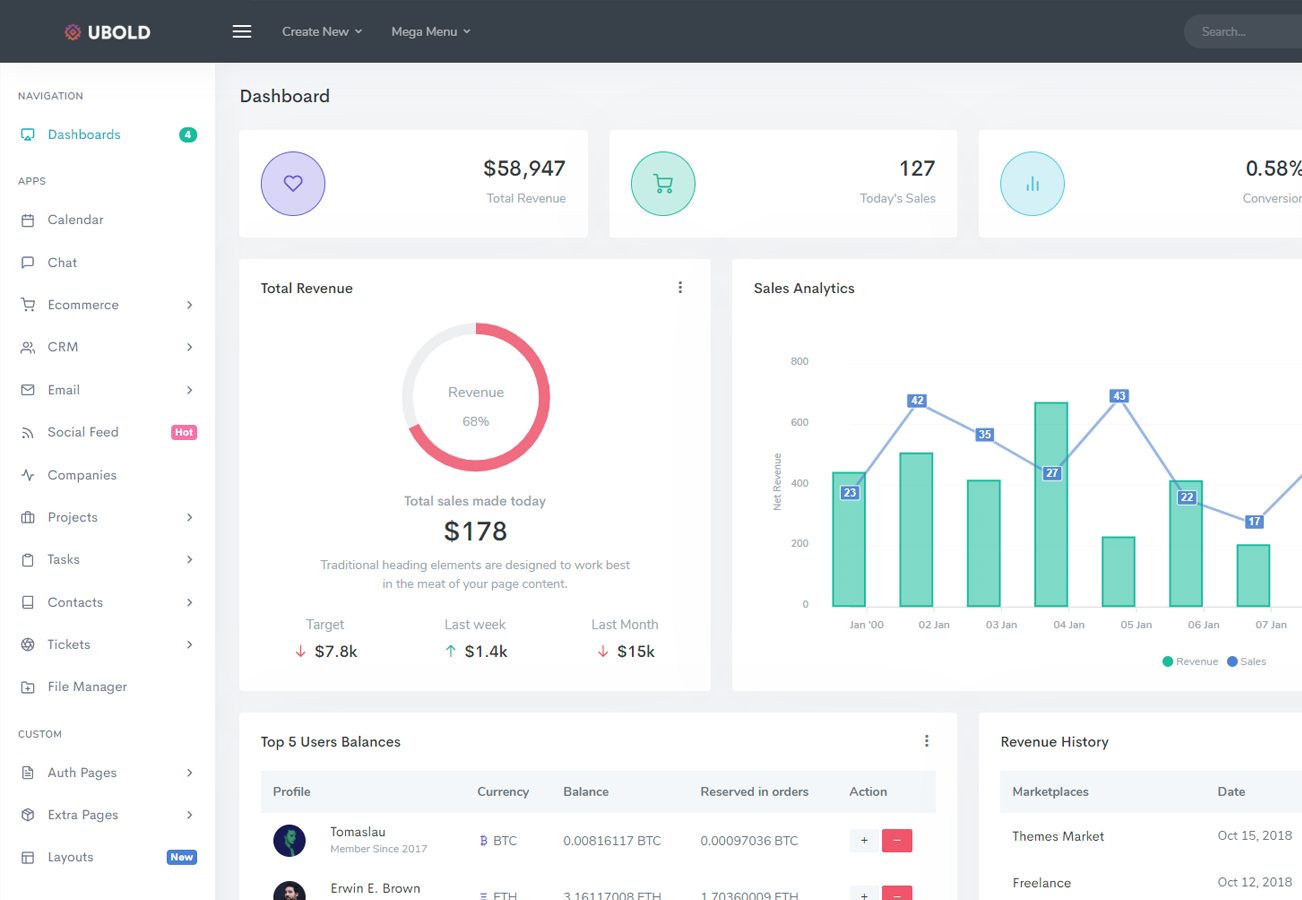Open the three-dot menu on Total Revenue card
The image size is (1302, 900).
pos(680,287)
